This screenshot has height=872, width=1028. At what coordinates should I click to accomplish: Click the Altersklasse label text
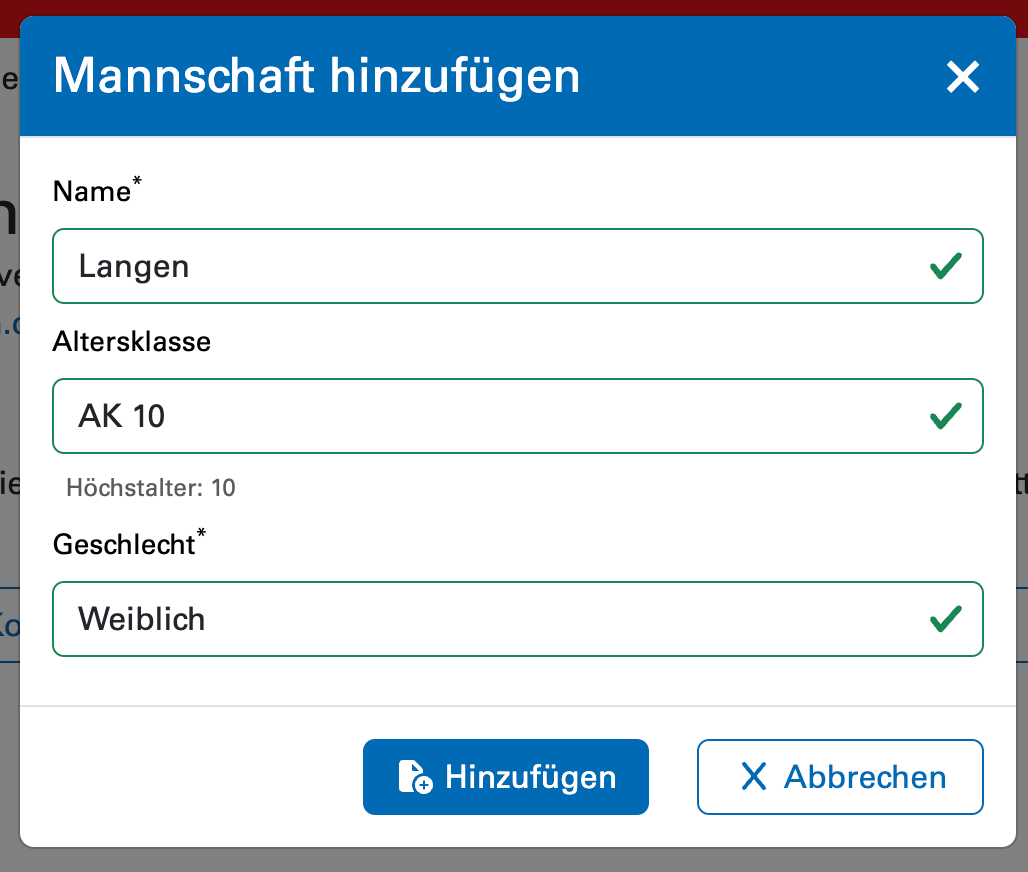(131, 342)
